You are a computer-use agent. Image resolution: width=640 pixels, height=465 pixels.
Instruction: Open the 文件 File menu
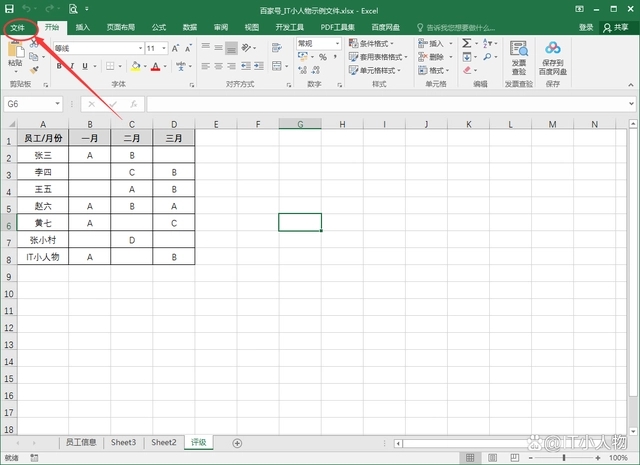[x=18, y=27]
